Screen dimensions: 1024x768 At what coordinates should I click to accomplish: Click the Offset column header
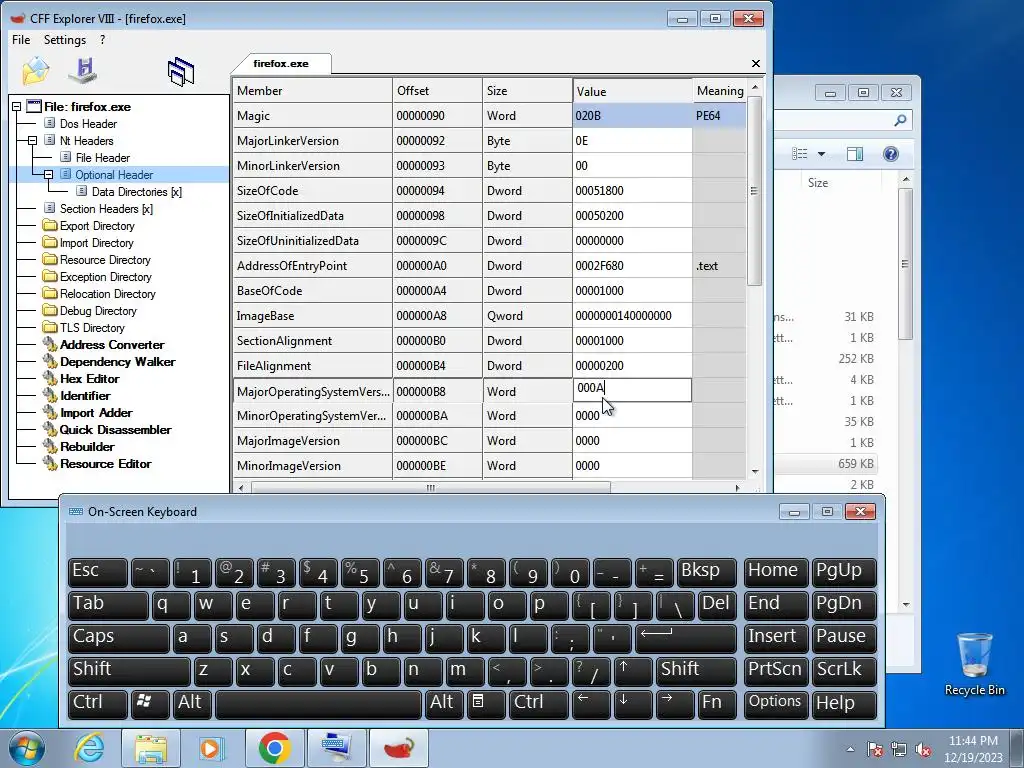point(438,91)
